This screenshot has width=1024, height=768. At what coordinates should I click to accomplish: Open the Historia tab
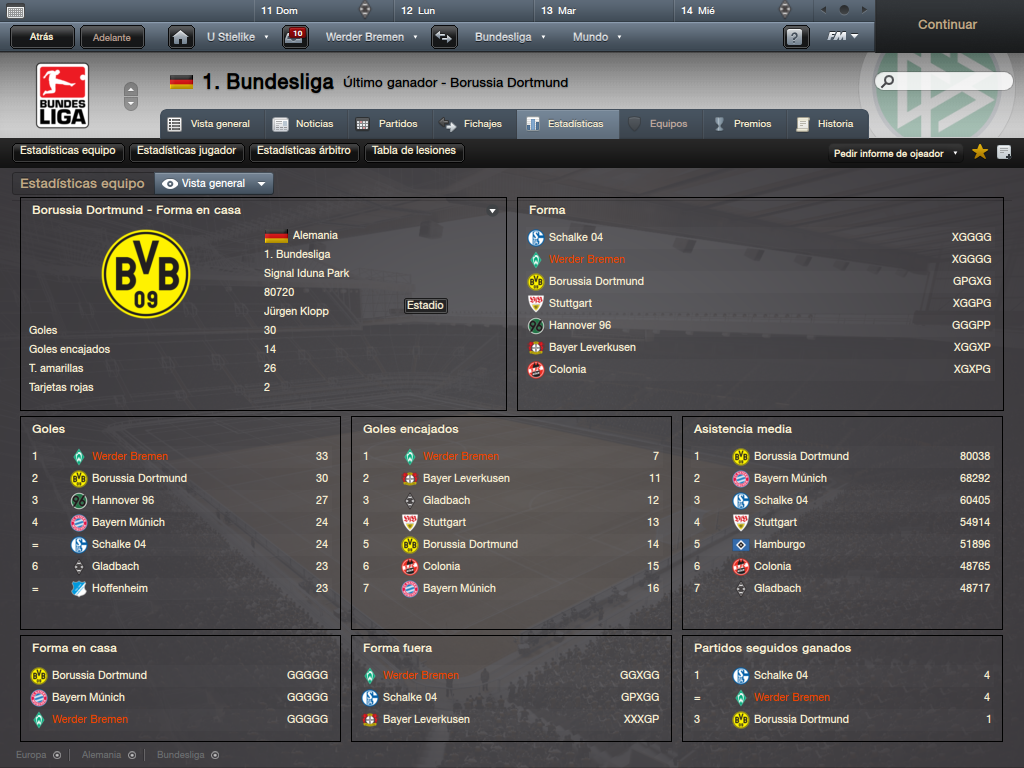click(825, 124)
